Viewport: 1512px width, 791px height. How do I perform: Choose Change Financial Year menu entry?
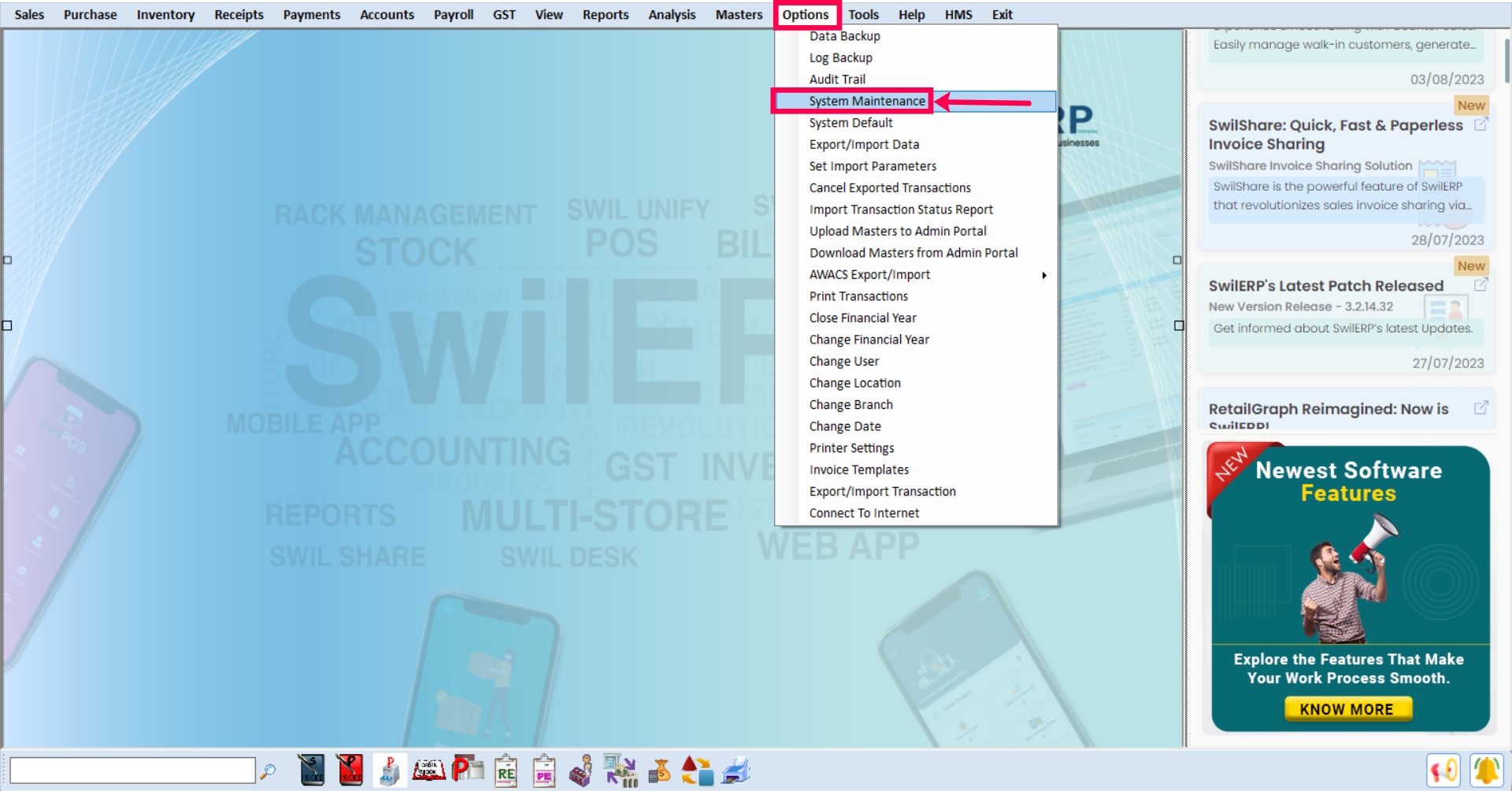pos(869,340)
